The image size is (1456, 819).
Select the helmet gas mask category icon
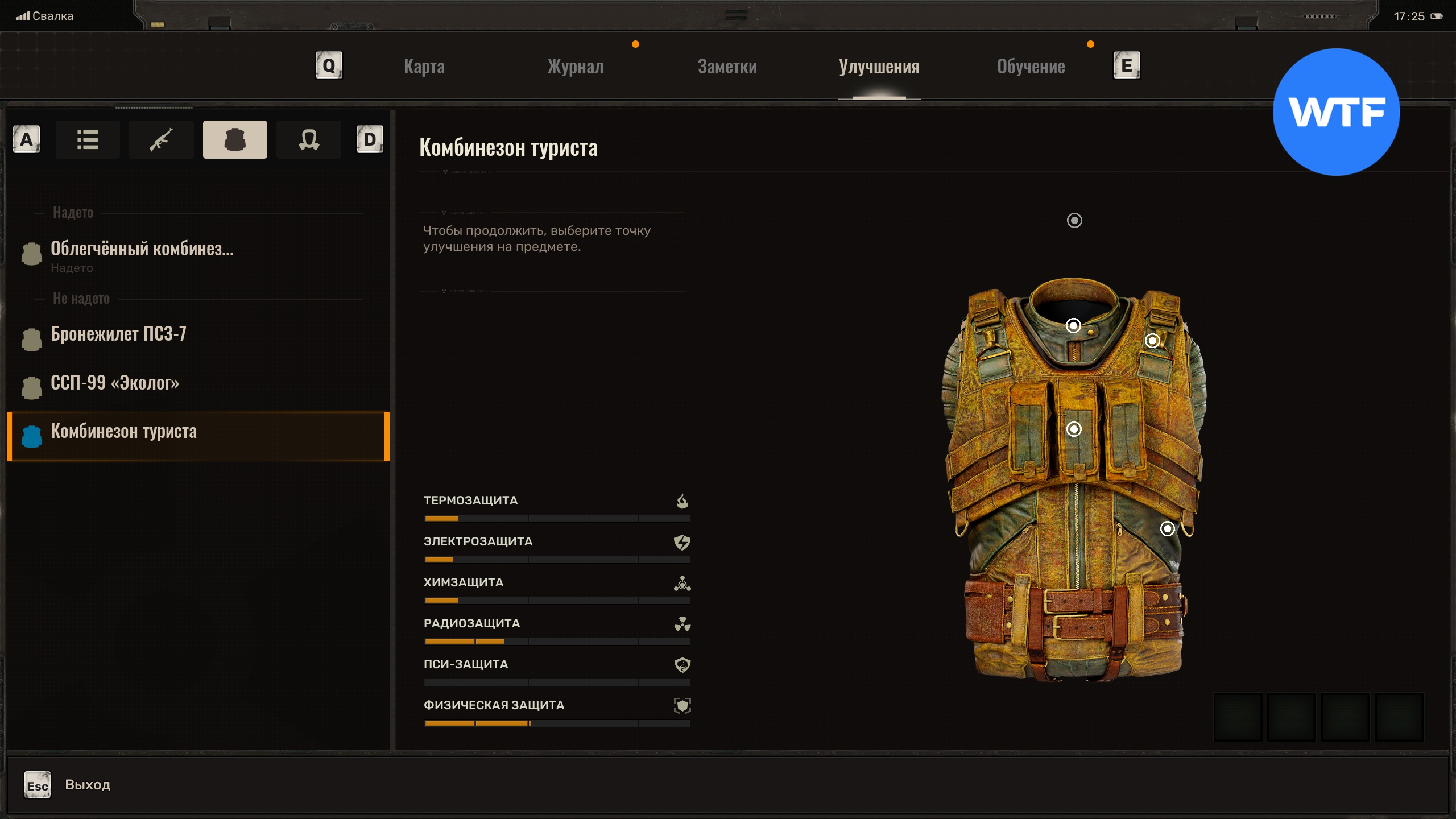coord(308,139)
